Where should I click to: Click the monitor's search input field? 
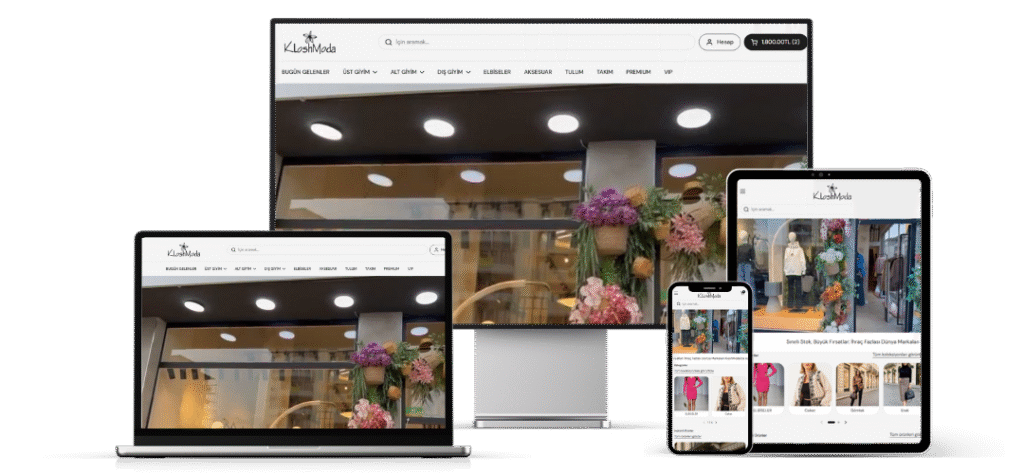tap(540, 42)
